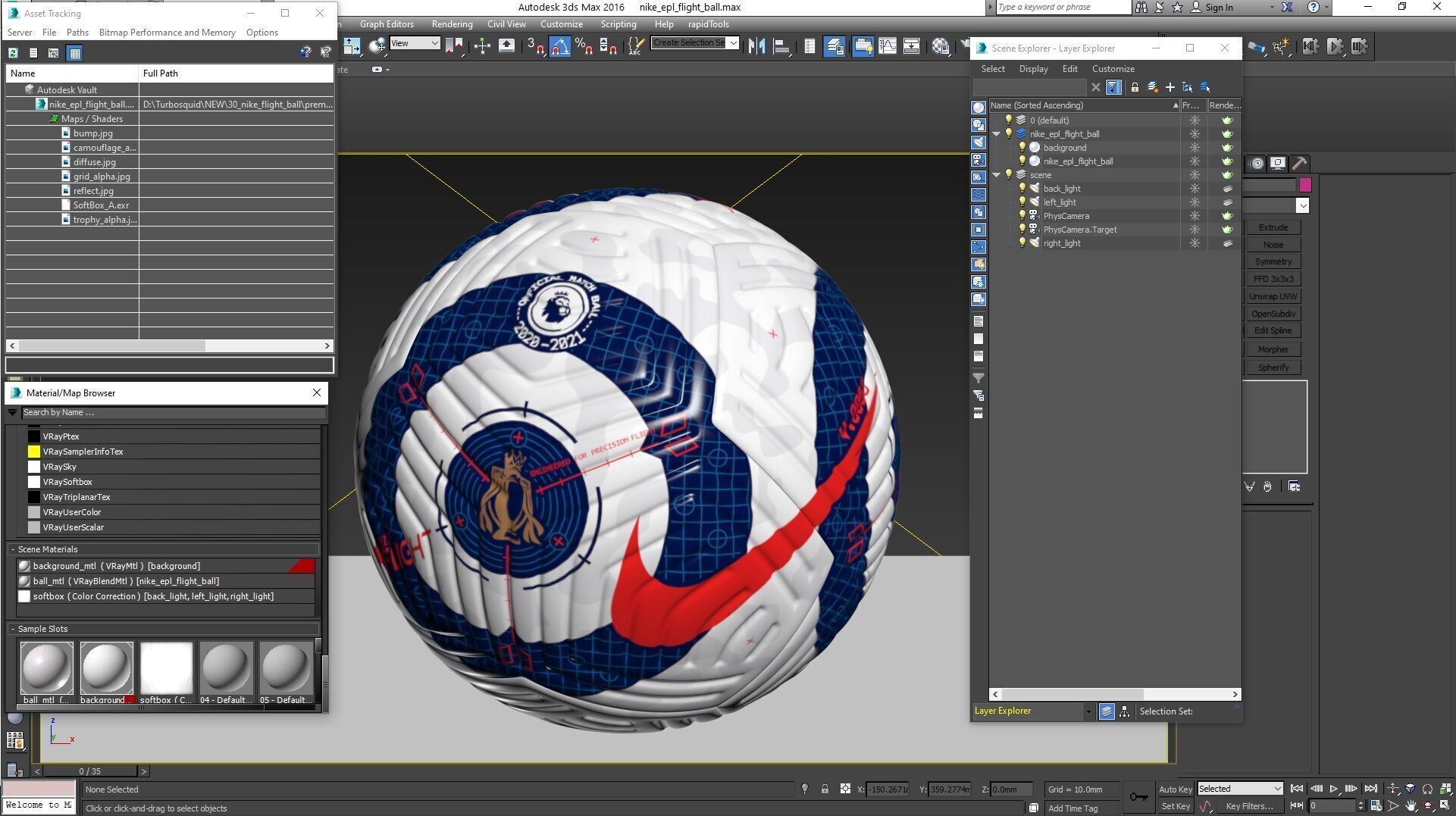Toggle the Selection Lock padlock icon
The width and height of the screenshot is (1456, 816).
tap(825, 789)
